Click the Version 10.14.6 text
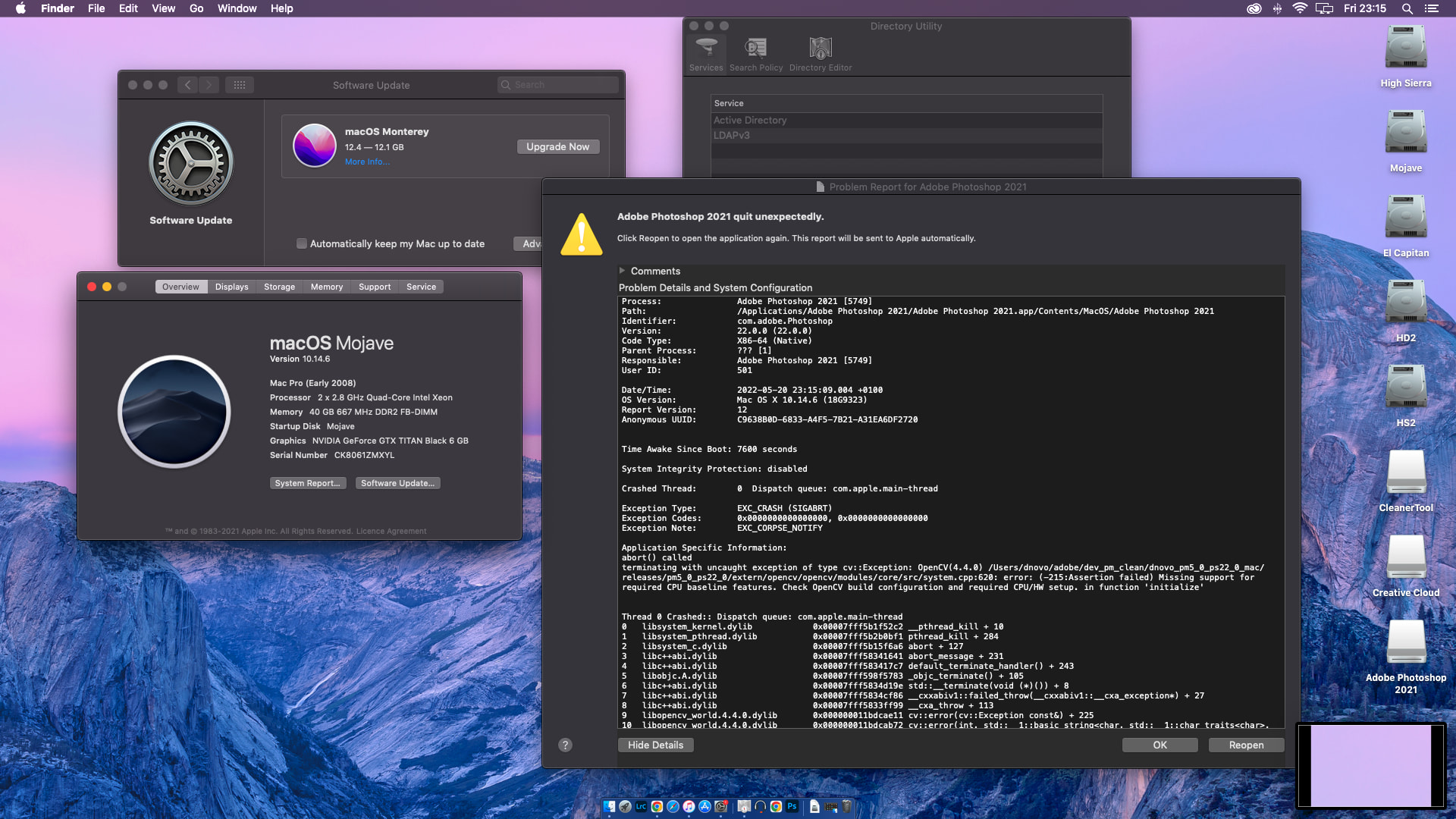Viewport: 1456px width, 819px height. (x=300, y=359)
